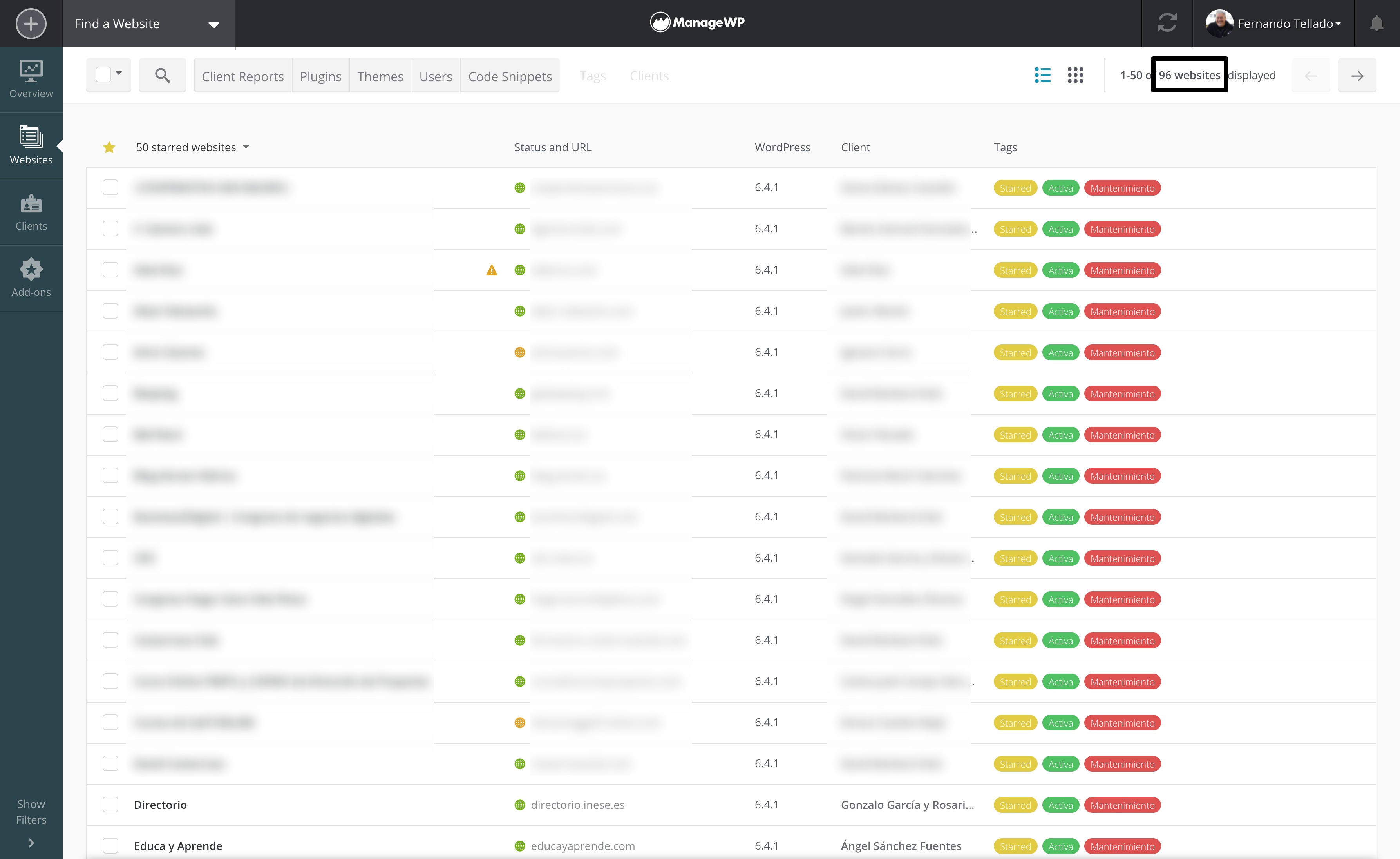Image resolution: width=1400 pixels, height=859 pixels.
Task: Click the sync refresh icon
Action: point(1167,23)
